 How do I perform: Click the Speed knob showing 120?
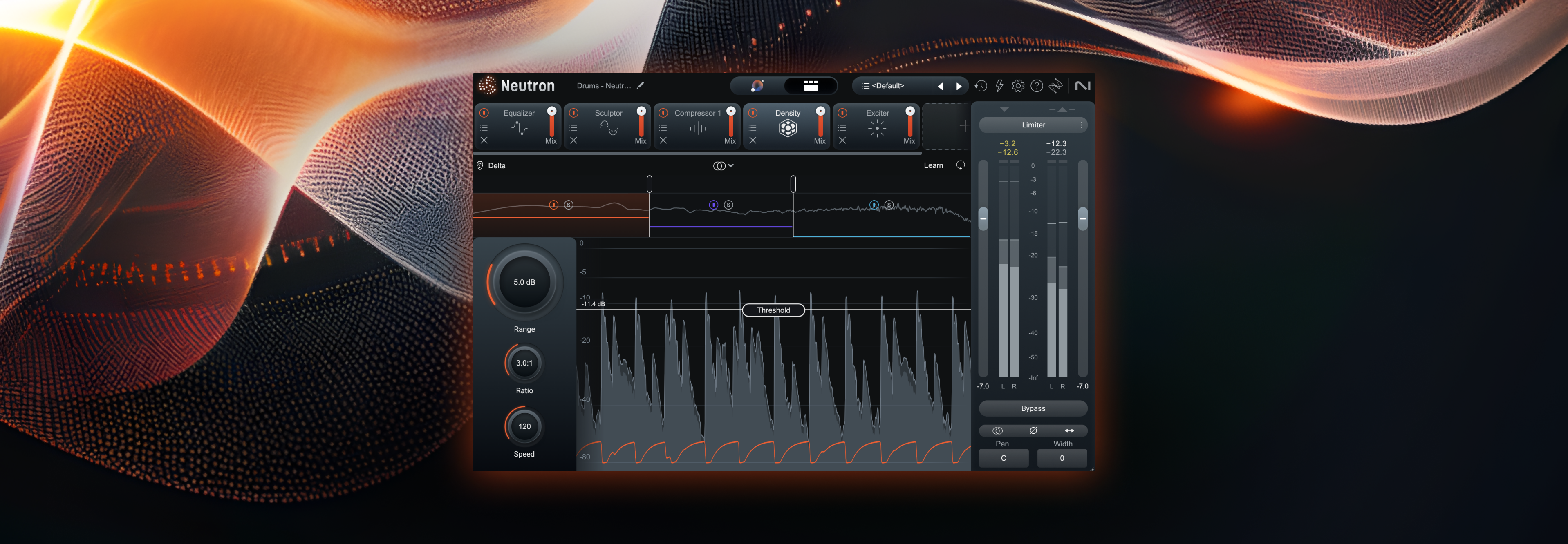pyautogui.click(x=524, y=426)
